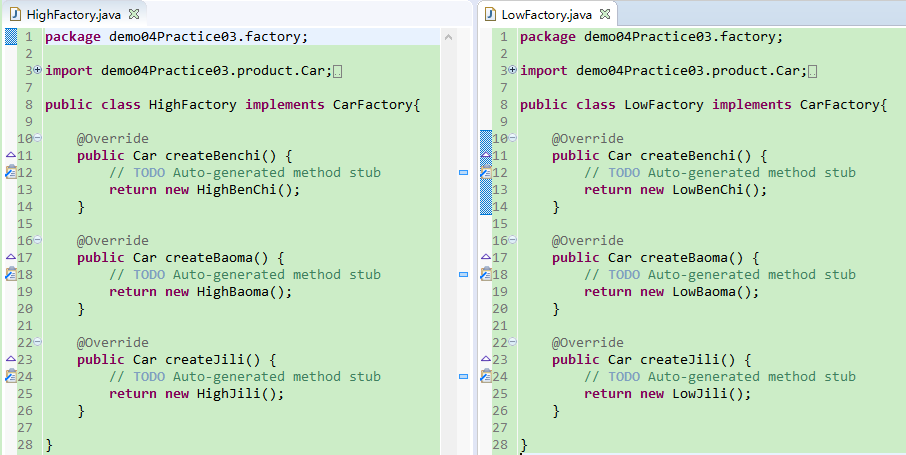Switch to the HighFactory.java editor tab

(74, 13)
